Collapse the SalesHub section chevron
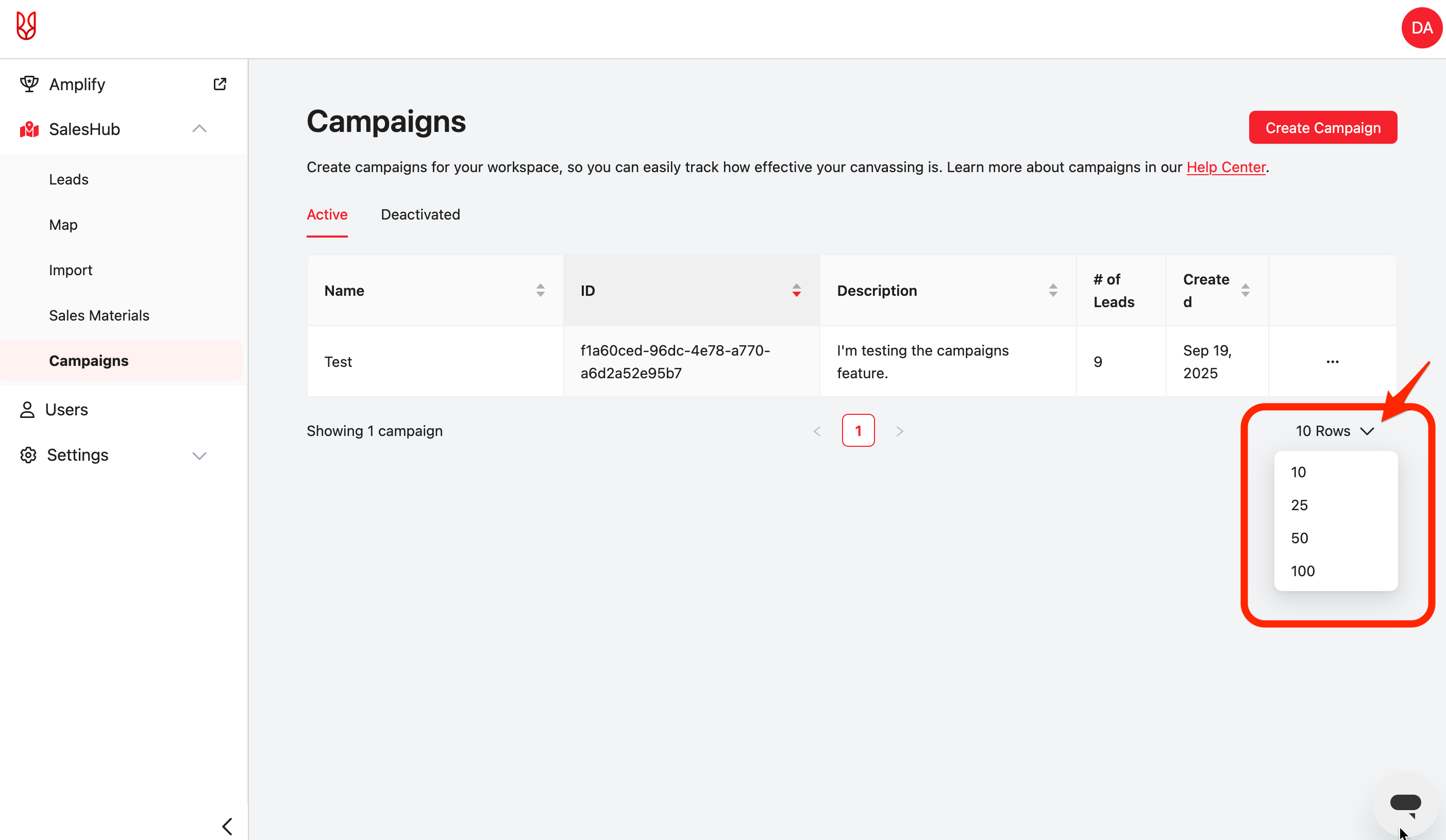Screen dimensions: 1446x840 pyautogui.click(x=199, y=129)
